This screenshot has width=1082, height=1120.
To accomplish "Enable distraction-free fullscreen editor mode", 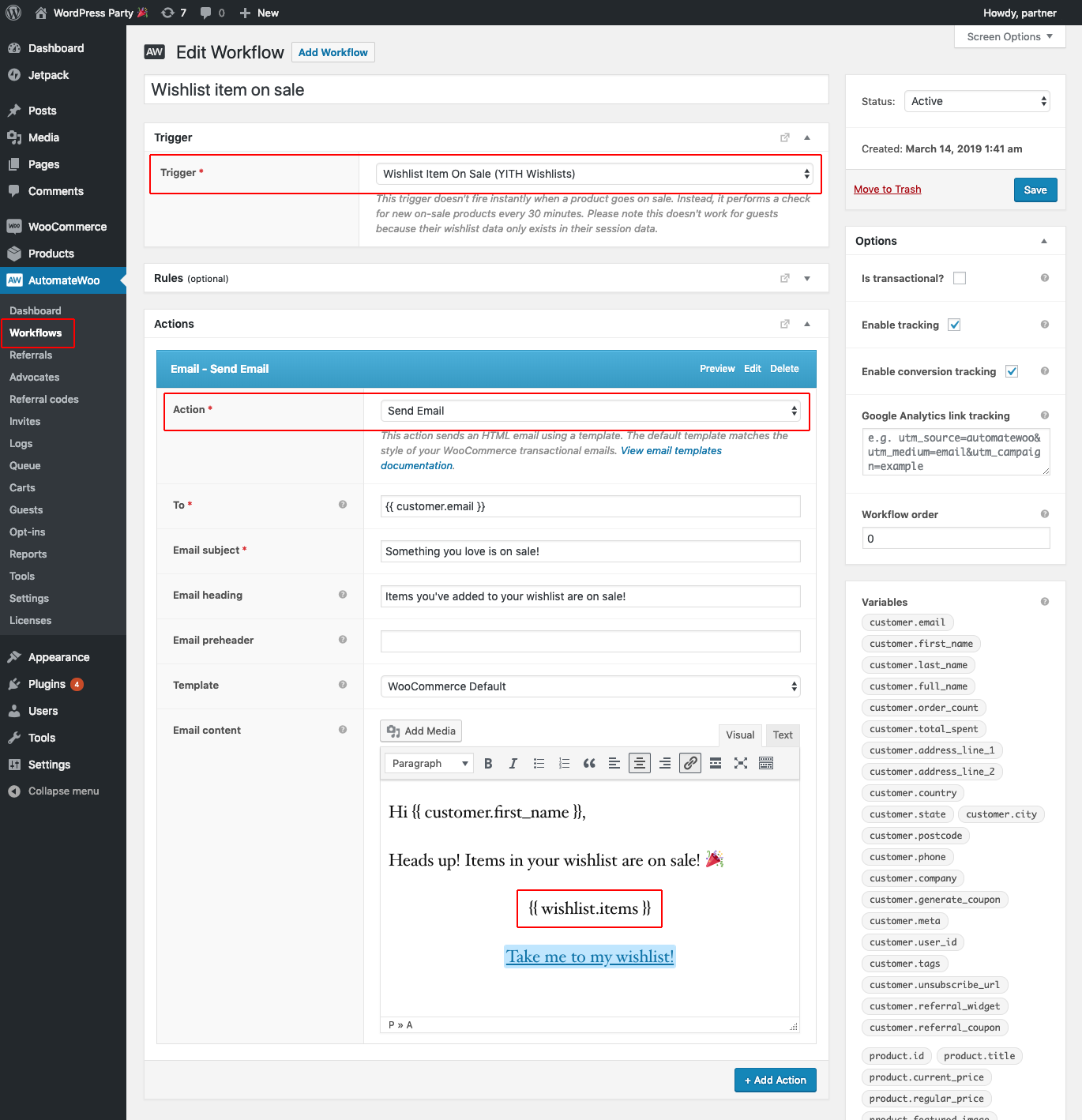I will 741,763.
